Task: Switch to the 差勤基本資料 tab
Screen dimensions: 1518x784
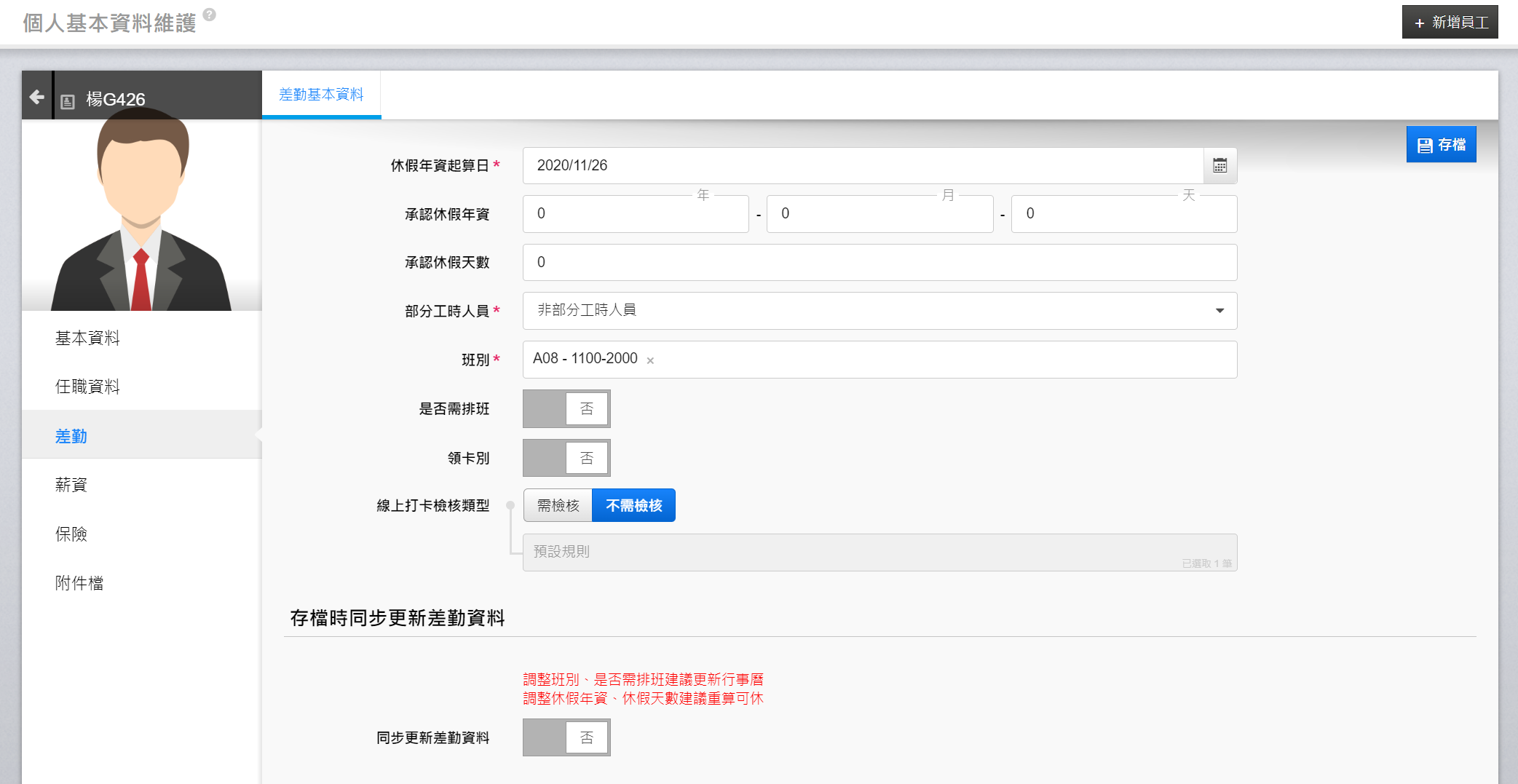Action: [321, 95]
